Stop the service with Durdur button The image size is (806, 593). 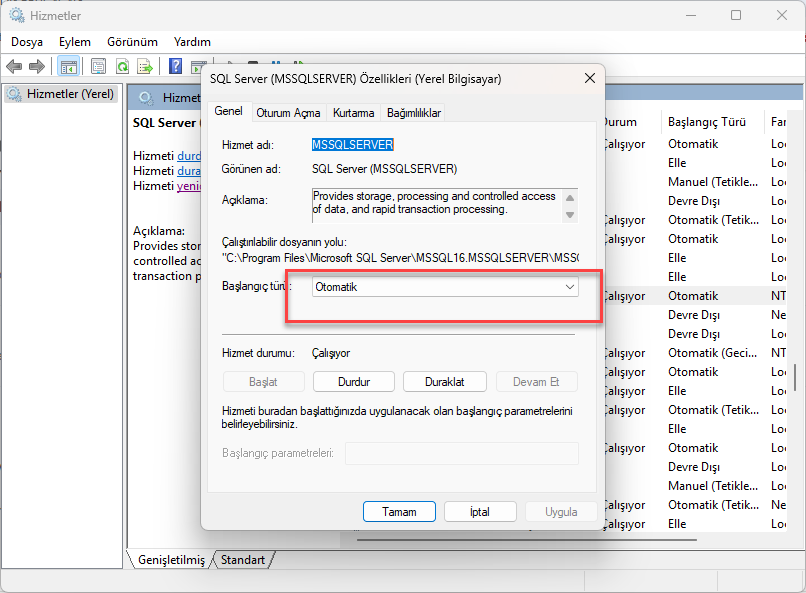[354, 382]
